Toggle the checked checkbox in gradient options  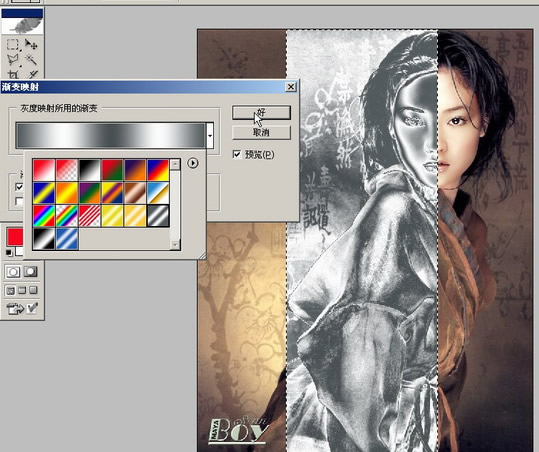pos(19,187)
